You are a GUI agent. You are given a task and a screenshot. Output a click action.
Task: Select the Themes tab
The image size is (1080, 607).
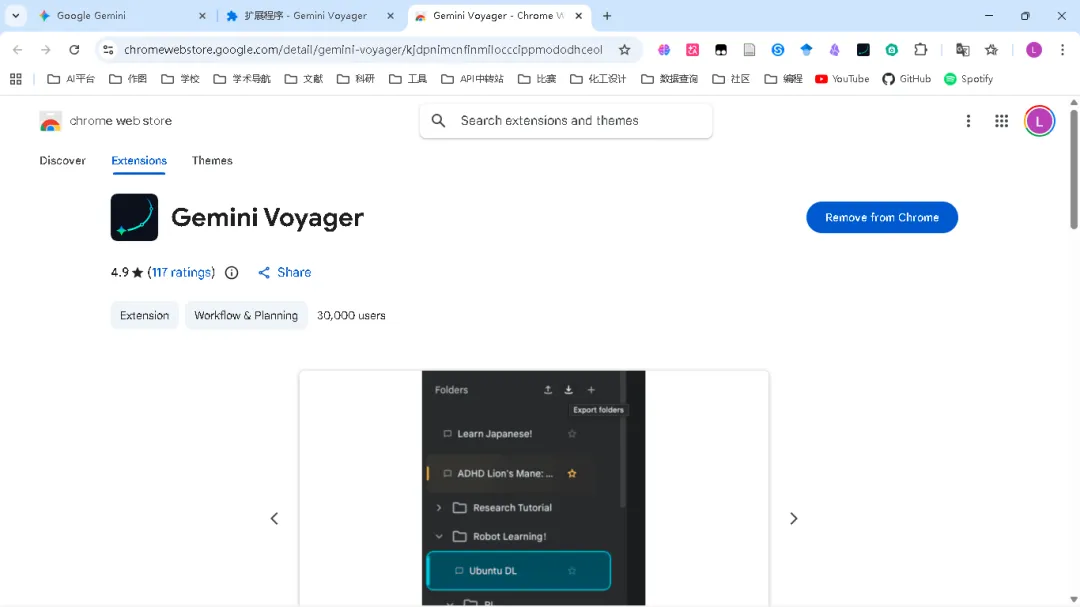tap(212, 161)
